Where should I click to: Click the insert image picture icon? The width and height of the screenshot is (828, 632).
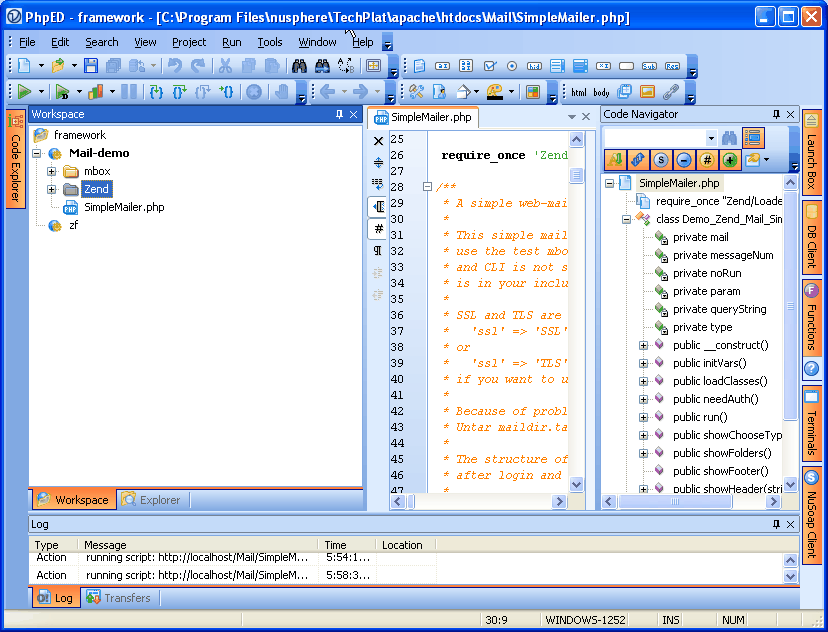coord(647,92)
